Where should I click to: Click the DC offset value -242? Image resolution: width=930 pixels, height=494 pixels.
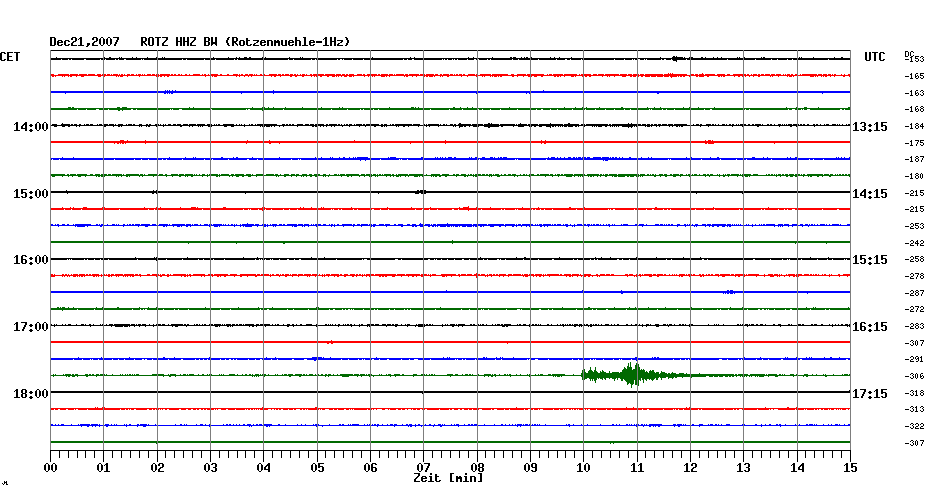pos(915,243)
